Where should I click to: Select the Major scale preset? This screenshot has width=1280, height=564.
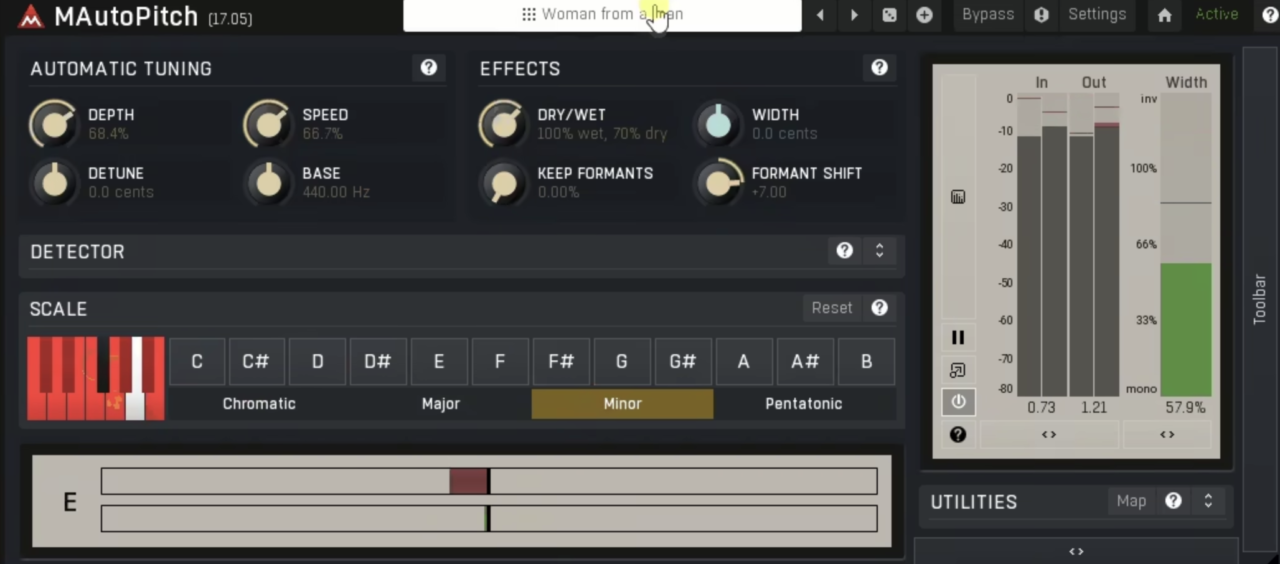440,404
